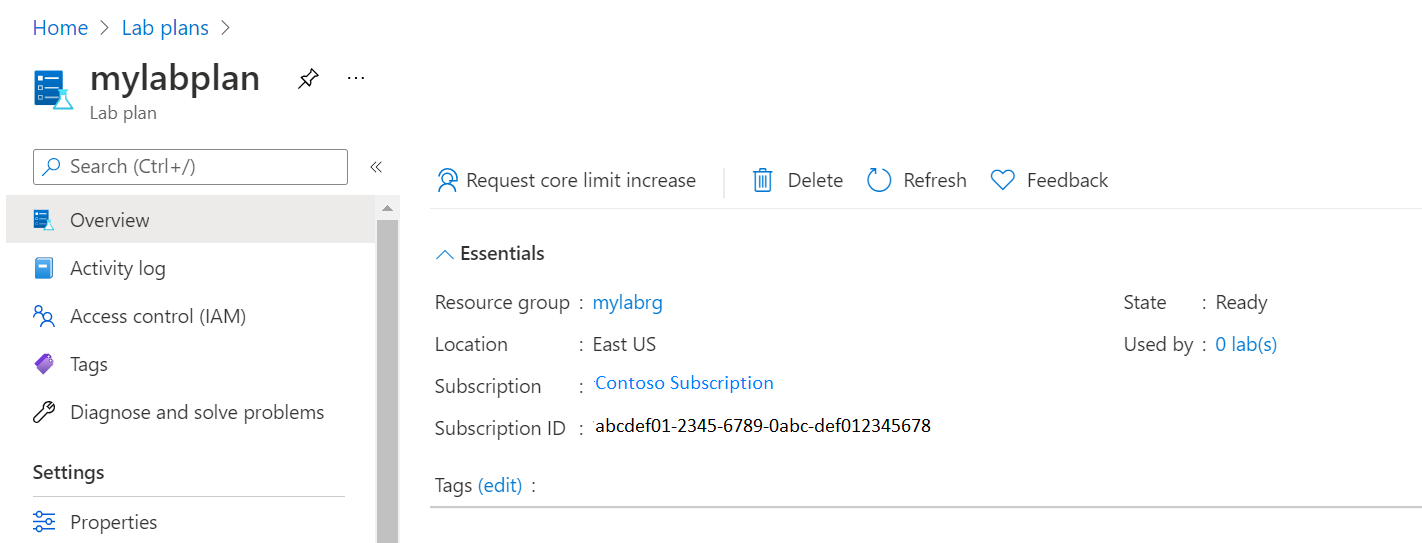Image resolution: width=1422 pixels, height=543 pixels.
Task: Open Properties under Settings
Action: 113,522
